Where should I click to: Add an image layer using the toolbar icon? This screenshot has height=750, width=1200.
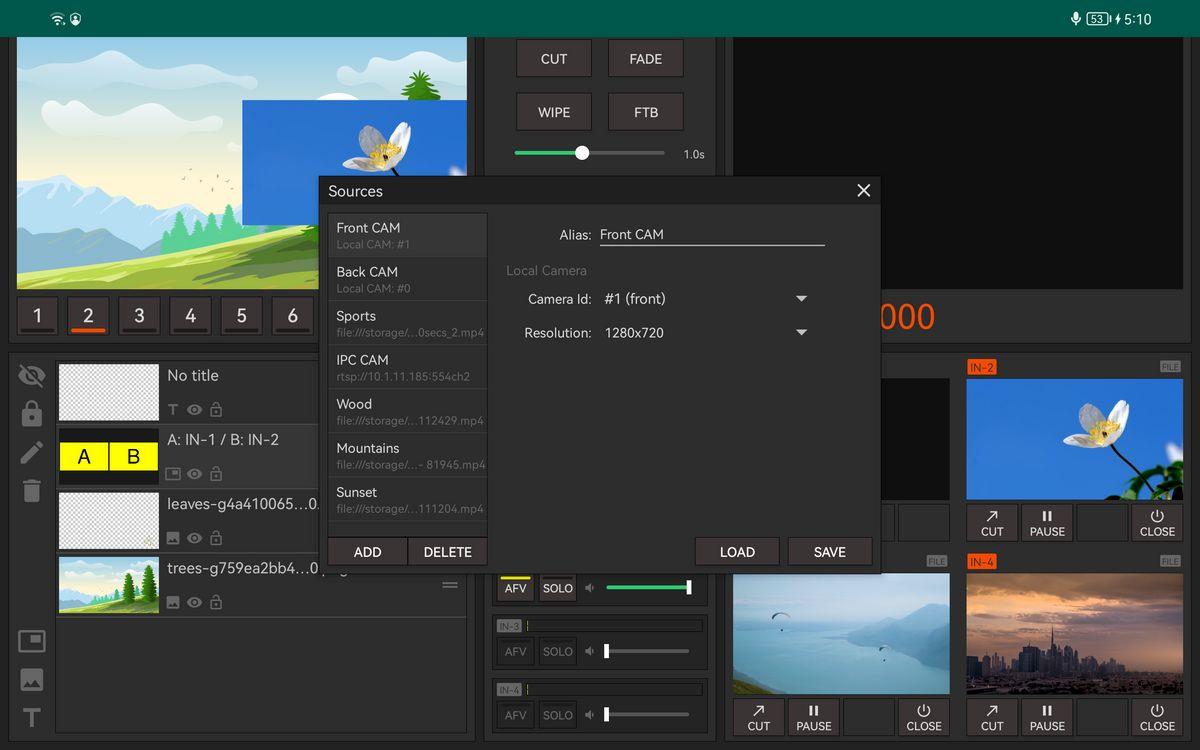coord(32,680)
